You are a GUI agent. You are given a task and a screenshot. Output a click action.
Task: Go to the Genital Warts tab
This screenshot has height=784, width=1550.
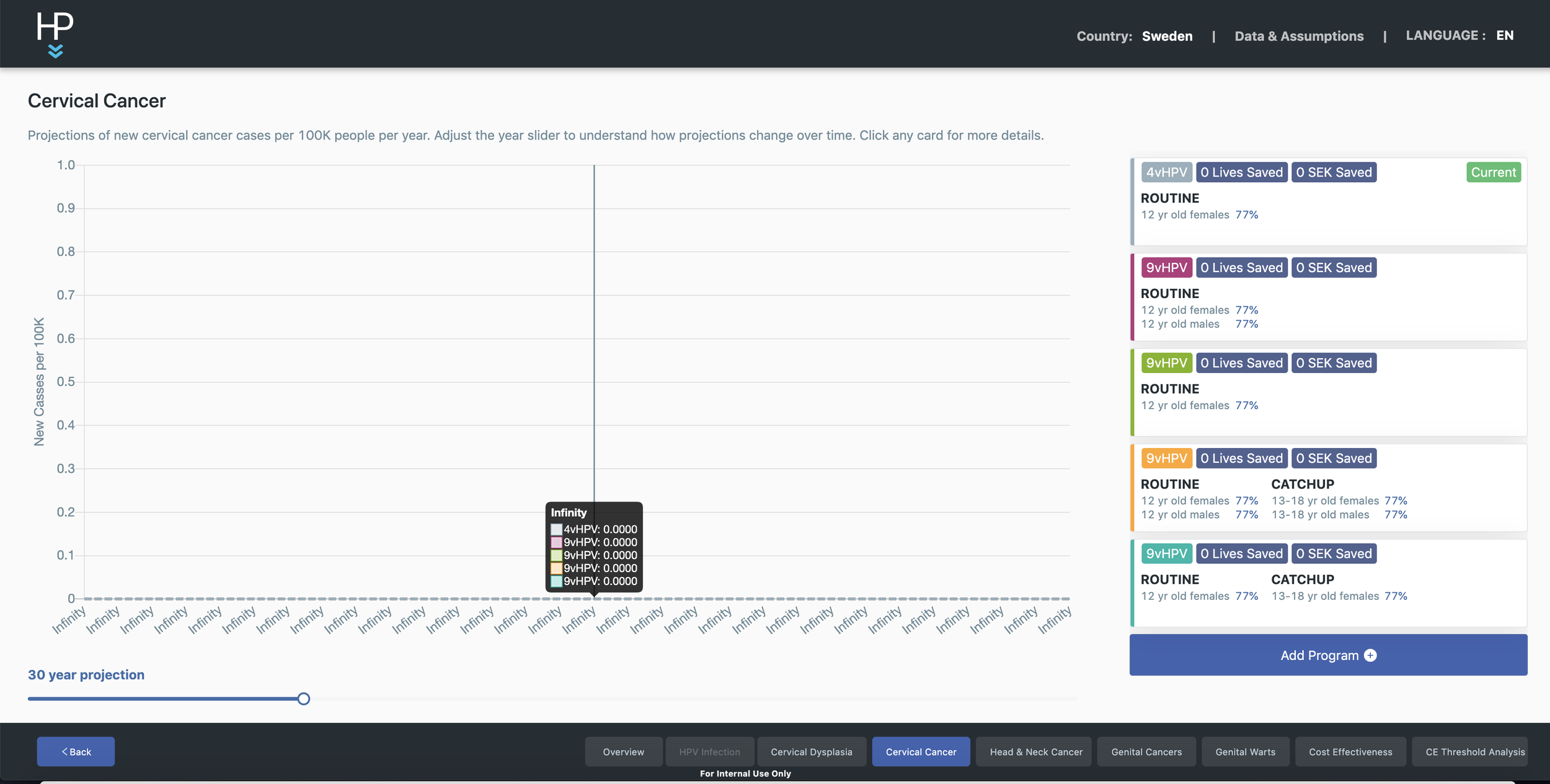pos(1245,751)
